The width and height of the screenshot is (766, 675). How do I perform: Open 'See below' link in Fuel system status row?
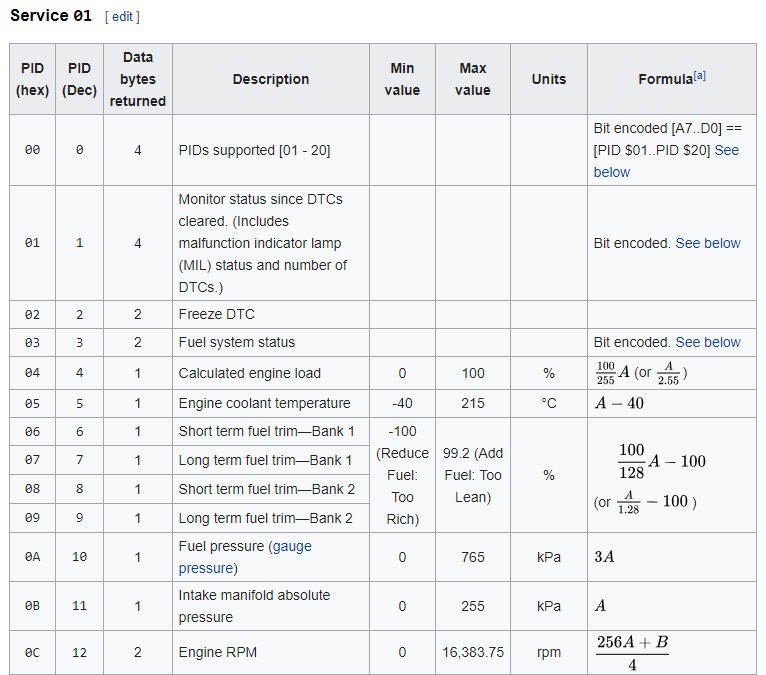pyautogui.click(x=708, y=342)
